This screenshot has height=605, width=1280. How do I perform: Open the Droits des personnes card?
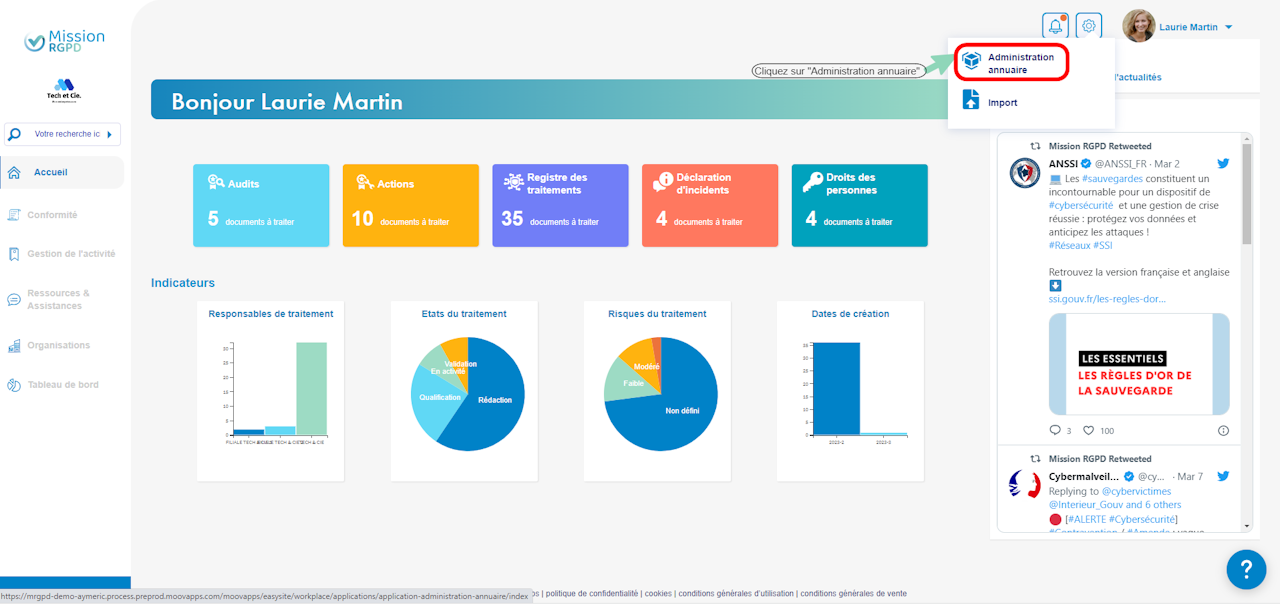[860, 205]
